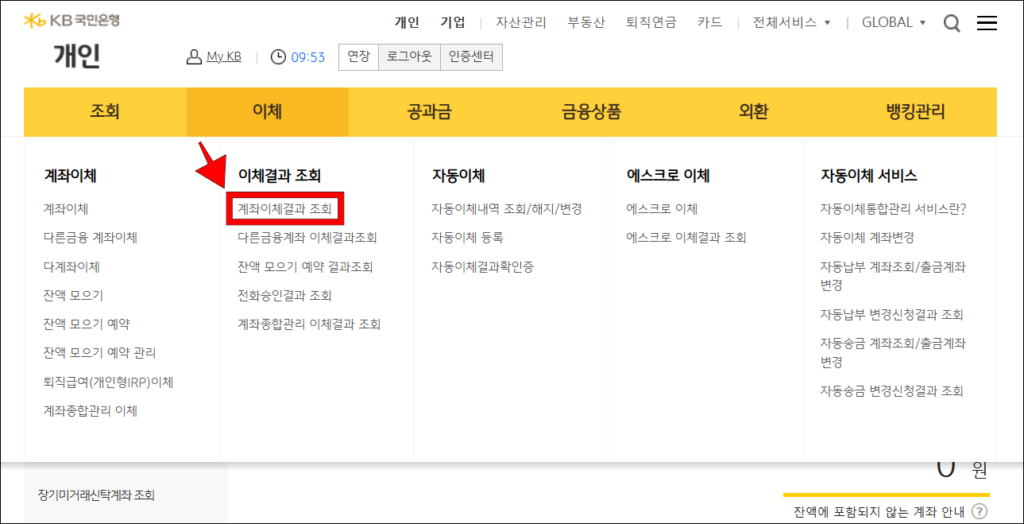The width and height of the screenshot is (1024, 524).
Task: Open 잔액 모으기 예약 결과조회 link
Action: pyautogui.click(x=306, y=267)
